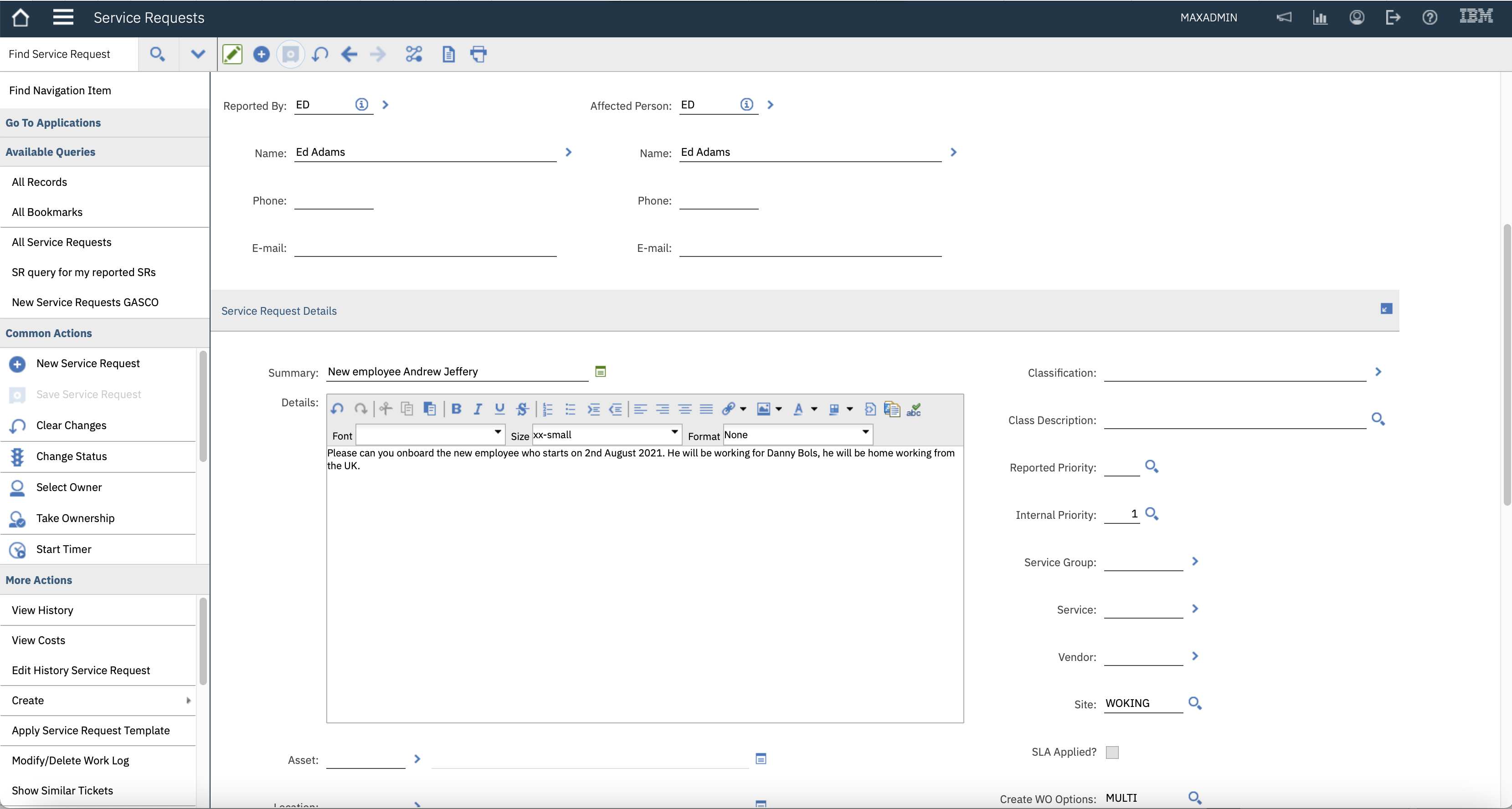The image size is (1512, 809).
Task: Toggle Italic formatting in Details editor
Action: (478, 409)
